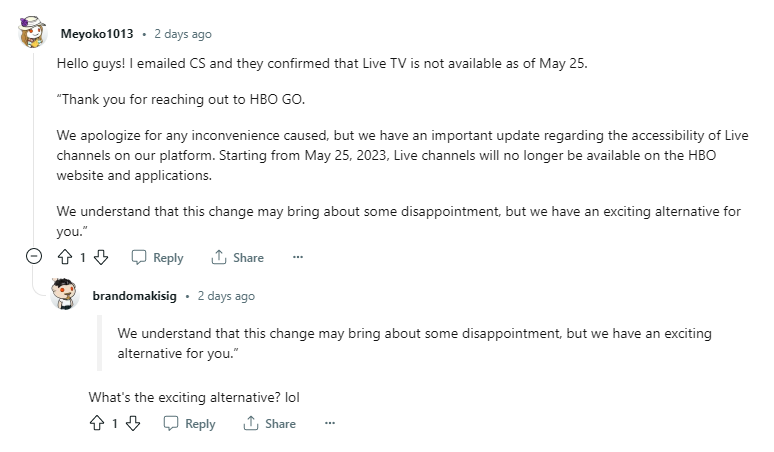Upvote Meyoko1013's comment
Screen dimensions: 774x452
66,257
